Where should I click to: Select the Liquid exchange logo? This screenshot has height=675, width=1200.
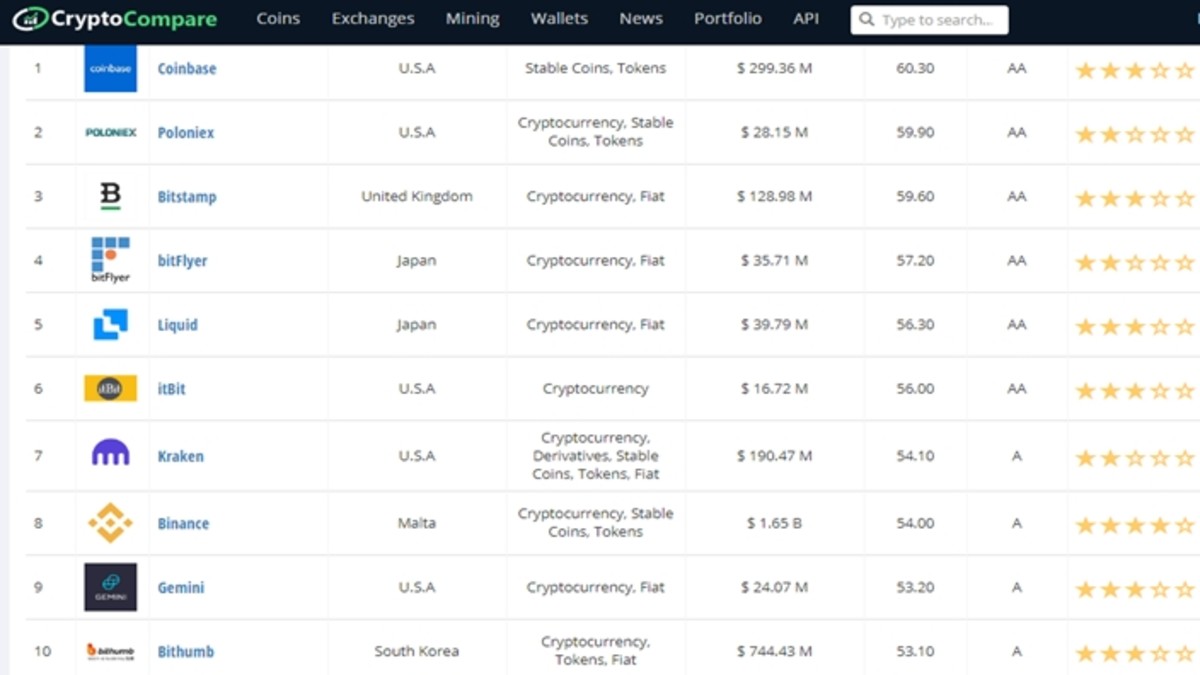point(110,324)
